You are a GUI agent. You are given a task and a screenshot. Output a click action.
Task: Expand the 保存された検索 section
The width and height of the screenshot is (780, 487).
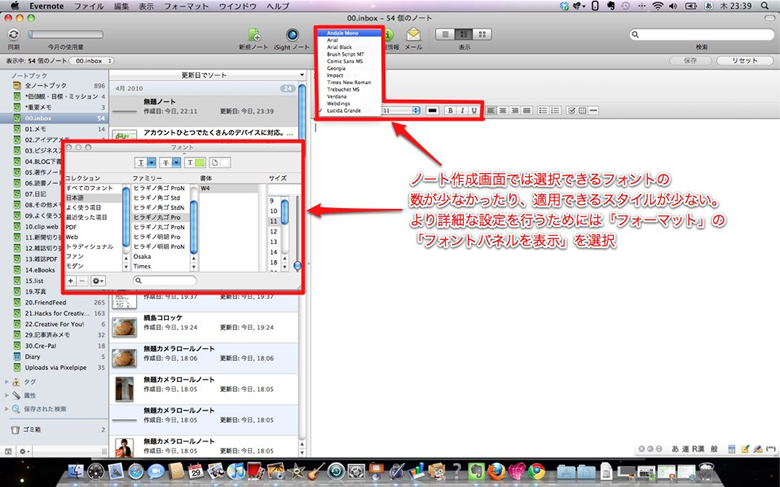point(7,409)
